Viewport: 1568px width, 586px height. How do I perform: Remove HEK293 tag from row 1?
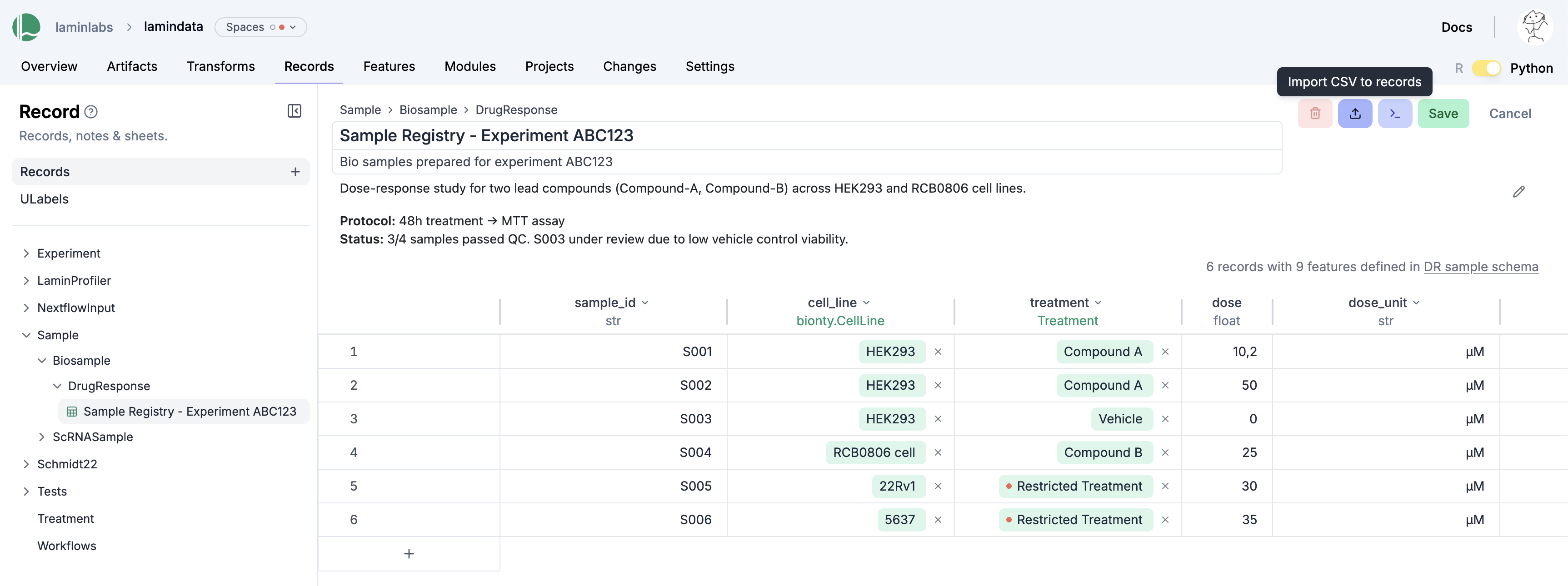[937, 352]
